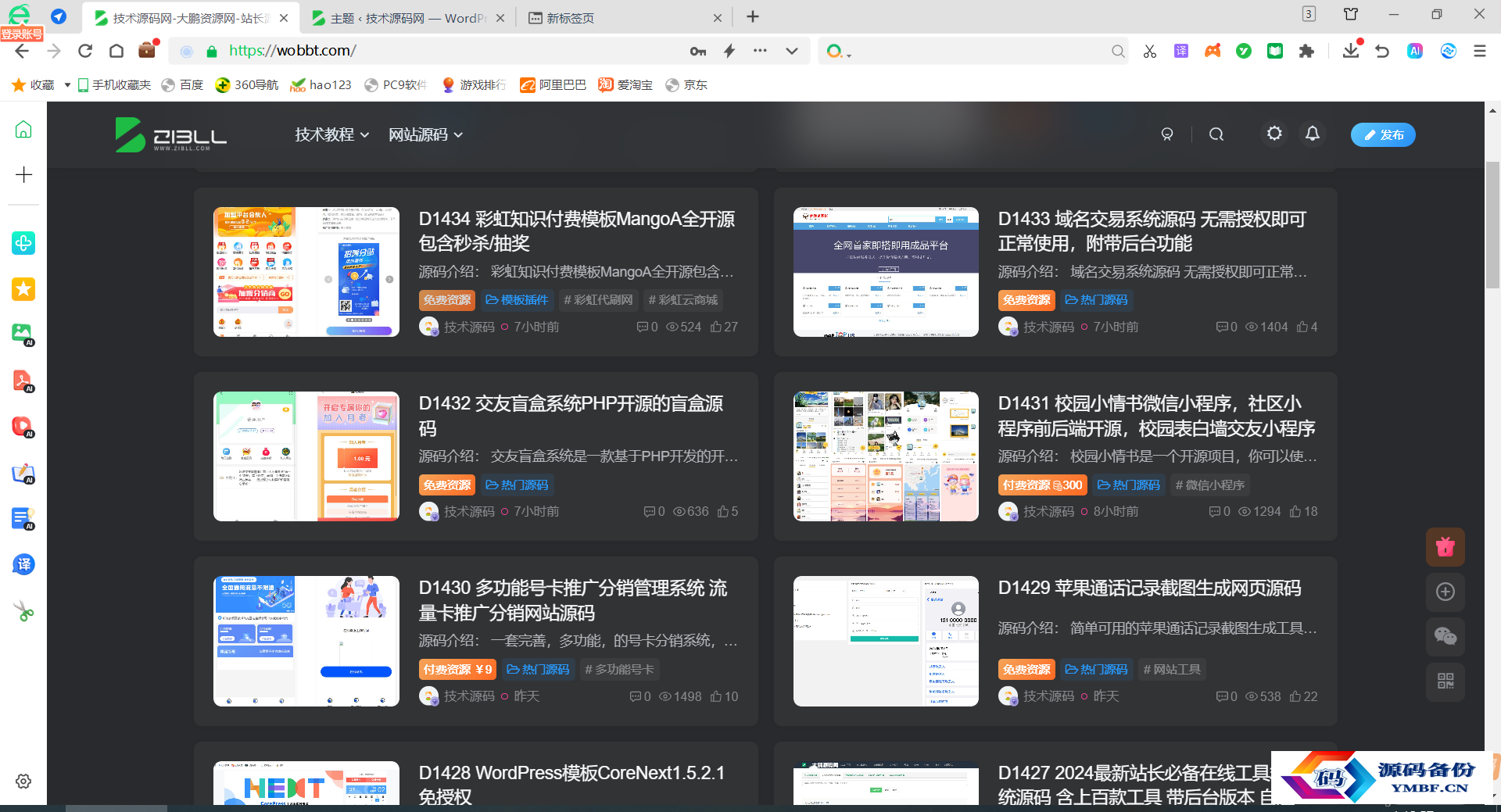Screen dimensions: 1501x812
Task: Click the blue 发布 publish button
Action: (x=1383, y=134)
